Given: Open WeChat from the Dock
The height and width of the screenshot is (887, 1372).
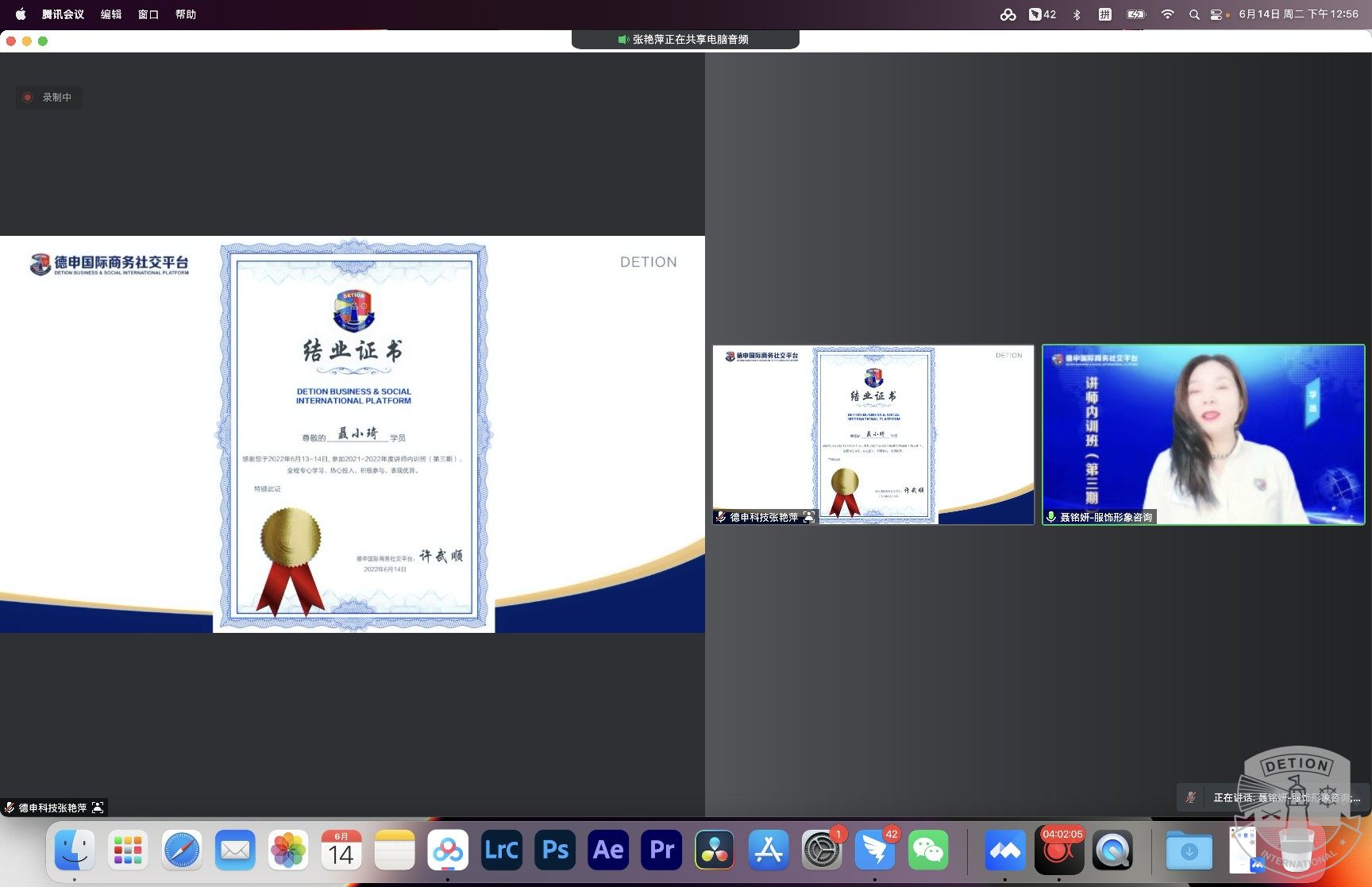Looking at the screenshot, I should tap(928, 850).
